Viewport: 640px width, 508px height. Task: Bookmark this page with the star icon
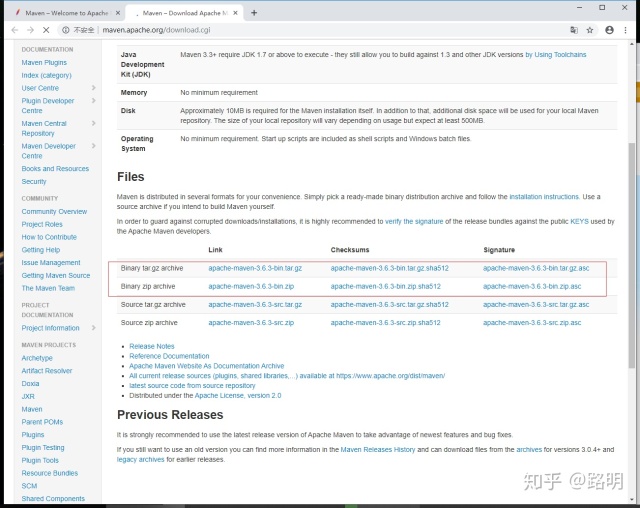click(590, 30)
